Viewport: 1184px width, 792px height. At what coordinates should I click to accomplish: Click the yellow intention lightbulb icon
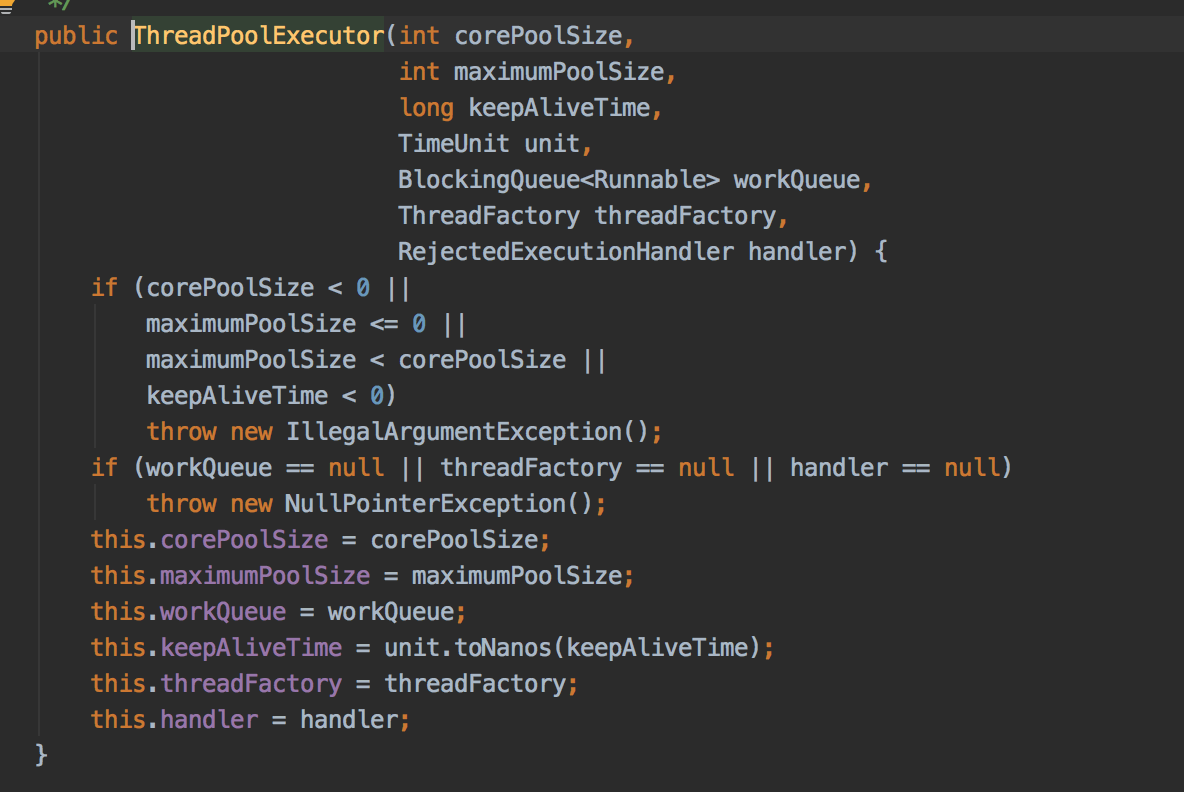click(x=5, y=6)
